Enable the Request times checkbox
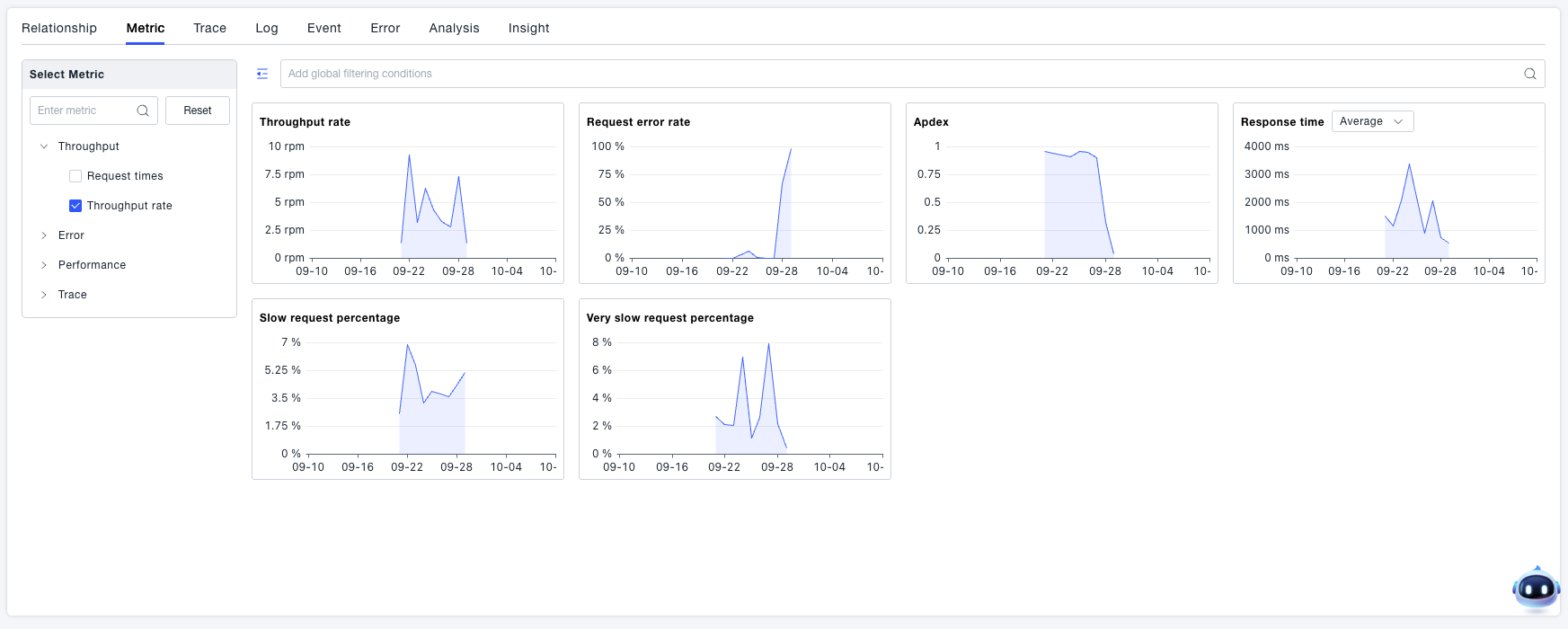This screenshot has width=1568, height=629. [75, 176]
